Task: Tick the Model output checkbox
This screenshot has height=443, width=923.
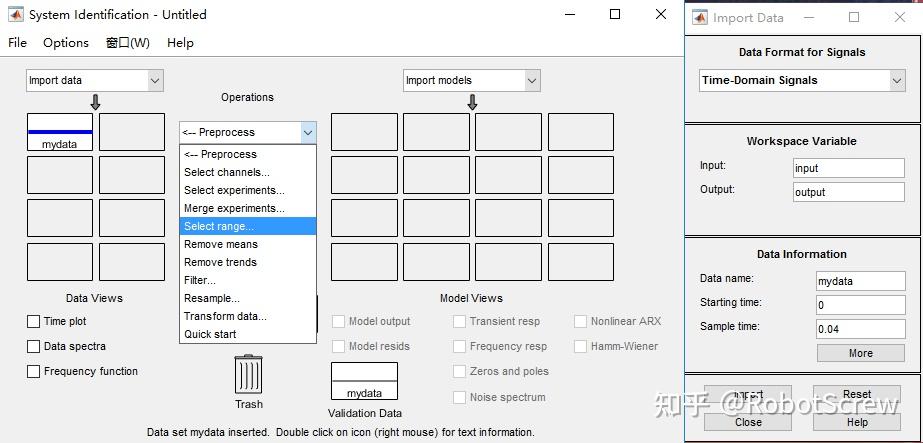Action: (x=338, y=321)
